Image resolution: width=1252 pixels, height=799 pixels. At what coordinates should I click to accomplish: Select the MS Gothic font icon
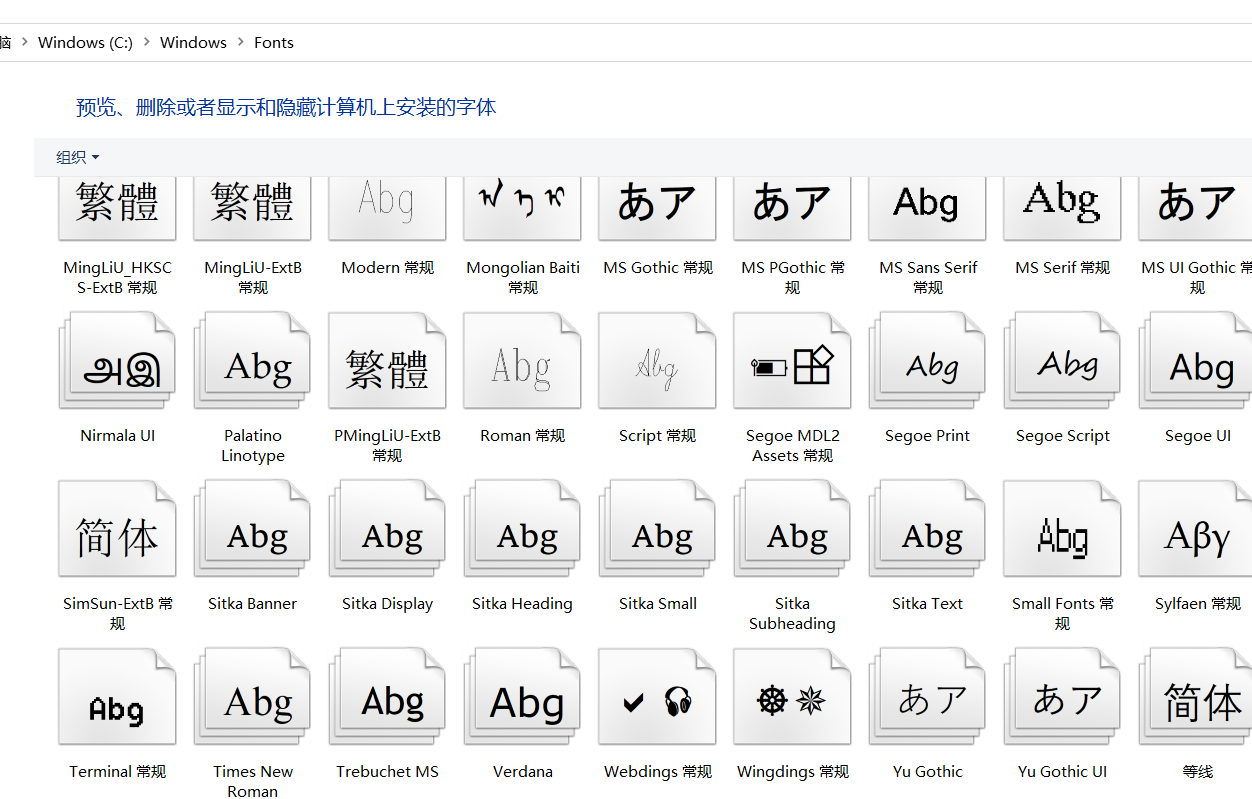point(657,208)
